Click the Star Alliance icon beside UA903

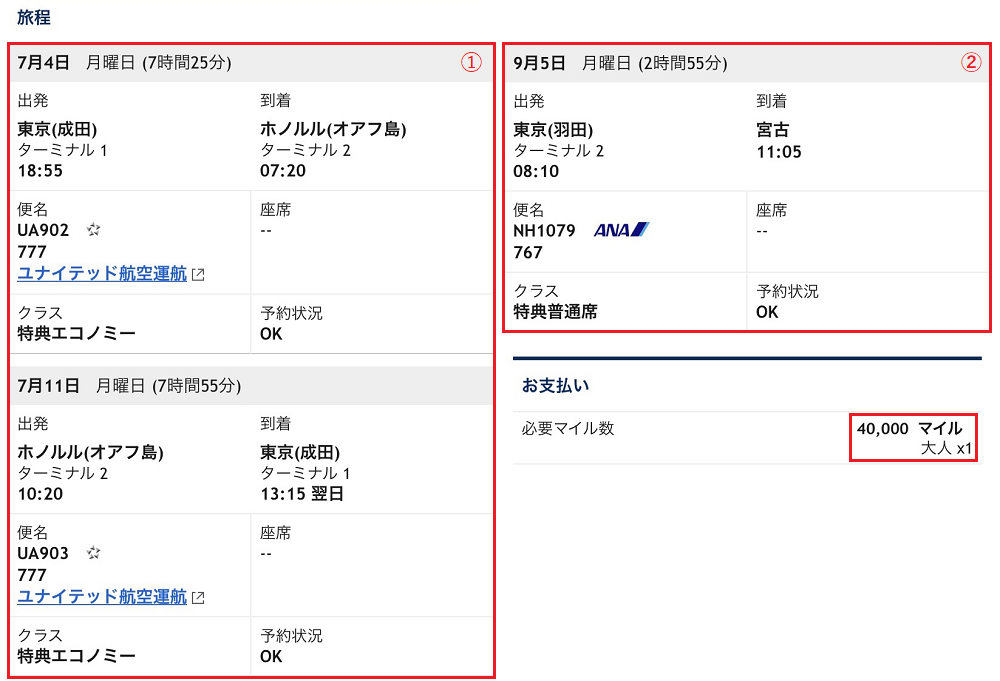coord(94,553)
